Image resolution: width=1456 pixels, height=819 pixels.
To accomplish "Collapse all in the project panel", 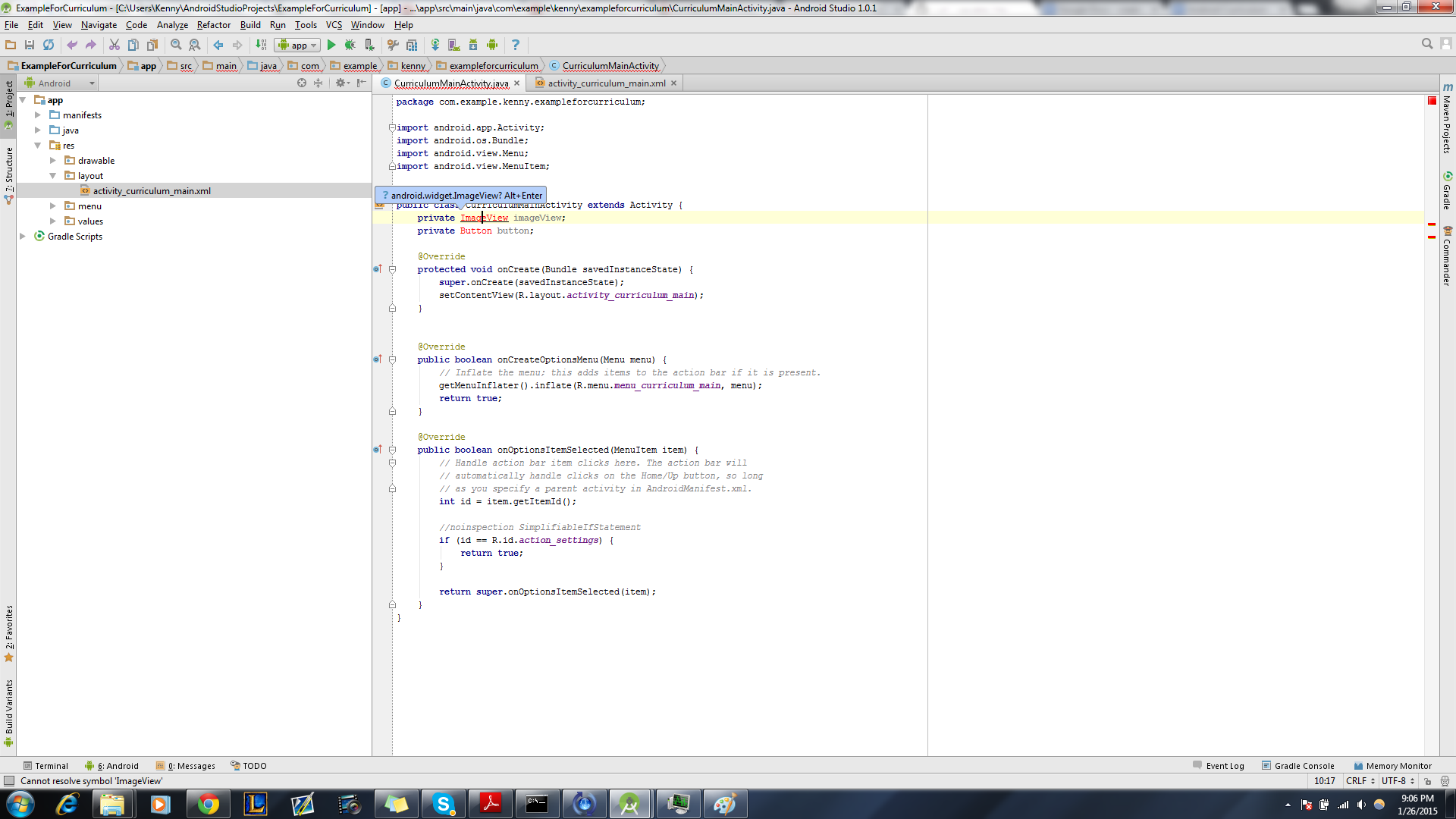I will point(318,83).
